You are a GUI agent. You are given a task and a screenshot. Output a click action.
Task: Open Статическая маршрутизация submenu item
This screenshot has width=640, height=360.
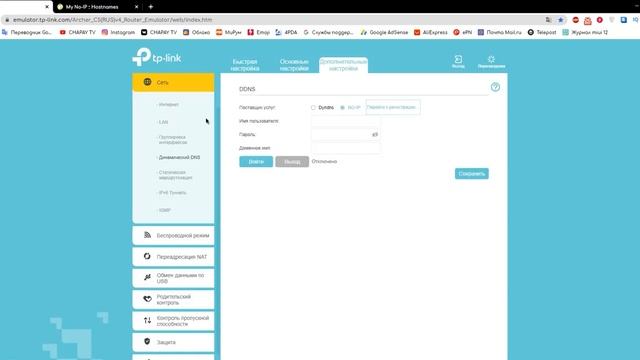point(175,175)
